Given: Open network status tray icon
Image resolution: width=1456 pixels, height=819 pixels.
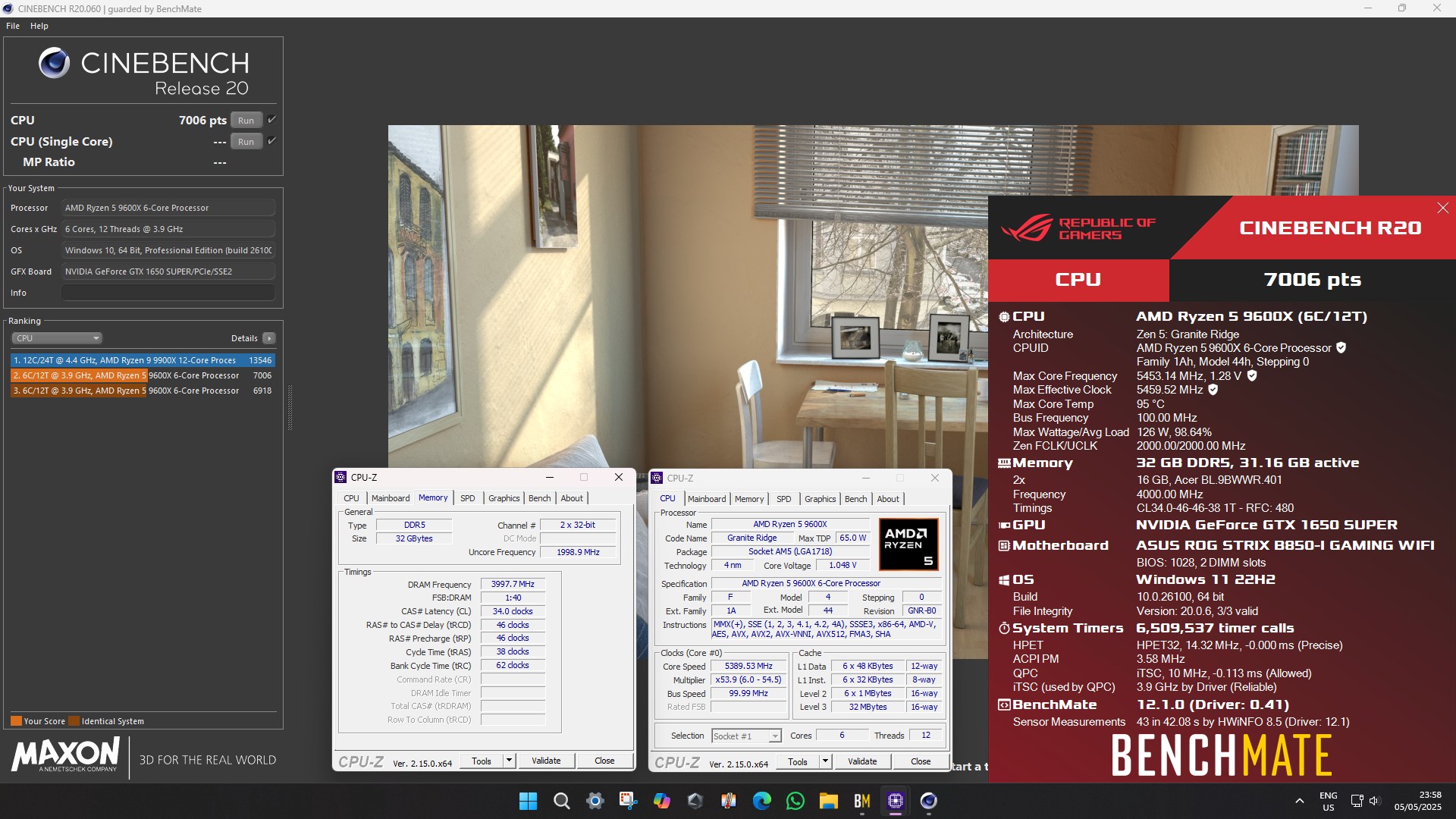Looking at the screenshot, I should (x=1357, y=801).
